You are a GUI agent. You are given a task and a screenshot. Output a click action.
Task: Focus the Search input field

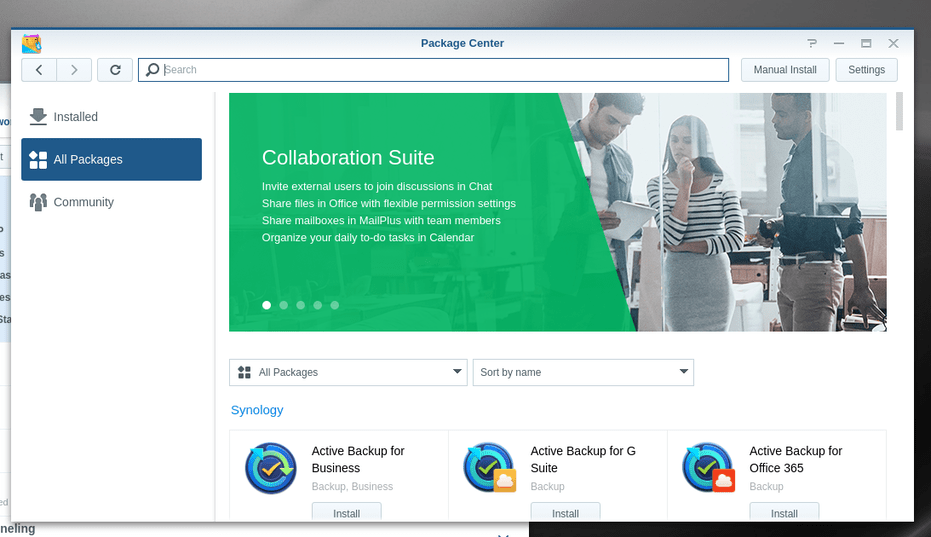(x=433, y=70)
